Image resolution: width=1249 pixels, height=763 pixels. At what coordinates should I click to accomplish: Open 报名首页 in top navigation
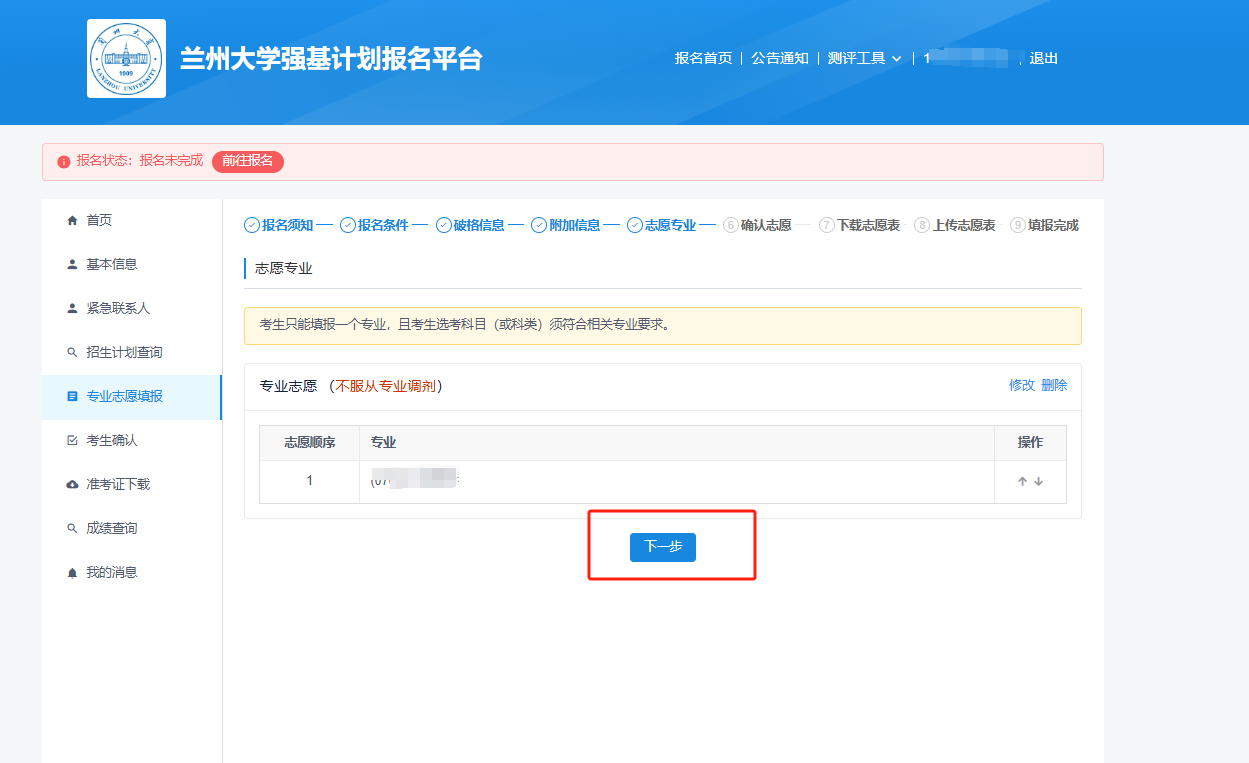[703, 58]
